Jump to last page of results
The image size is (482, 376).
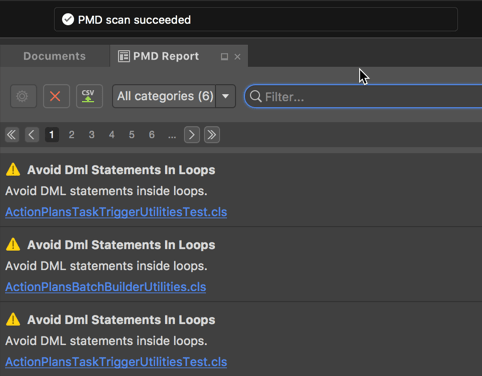(x=212, y=135)
